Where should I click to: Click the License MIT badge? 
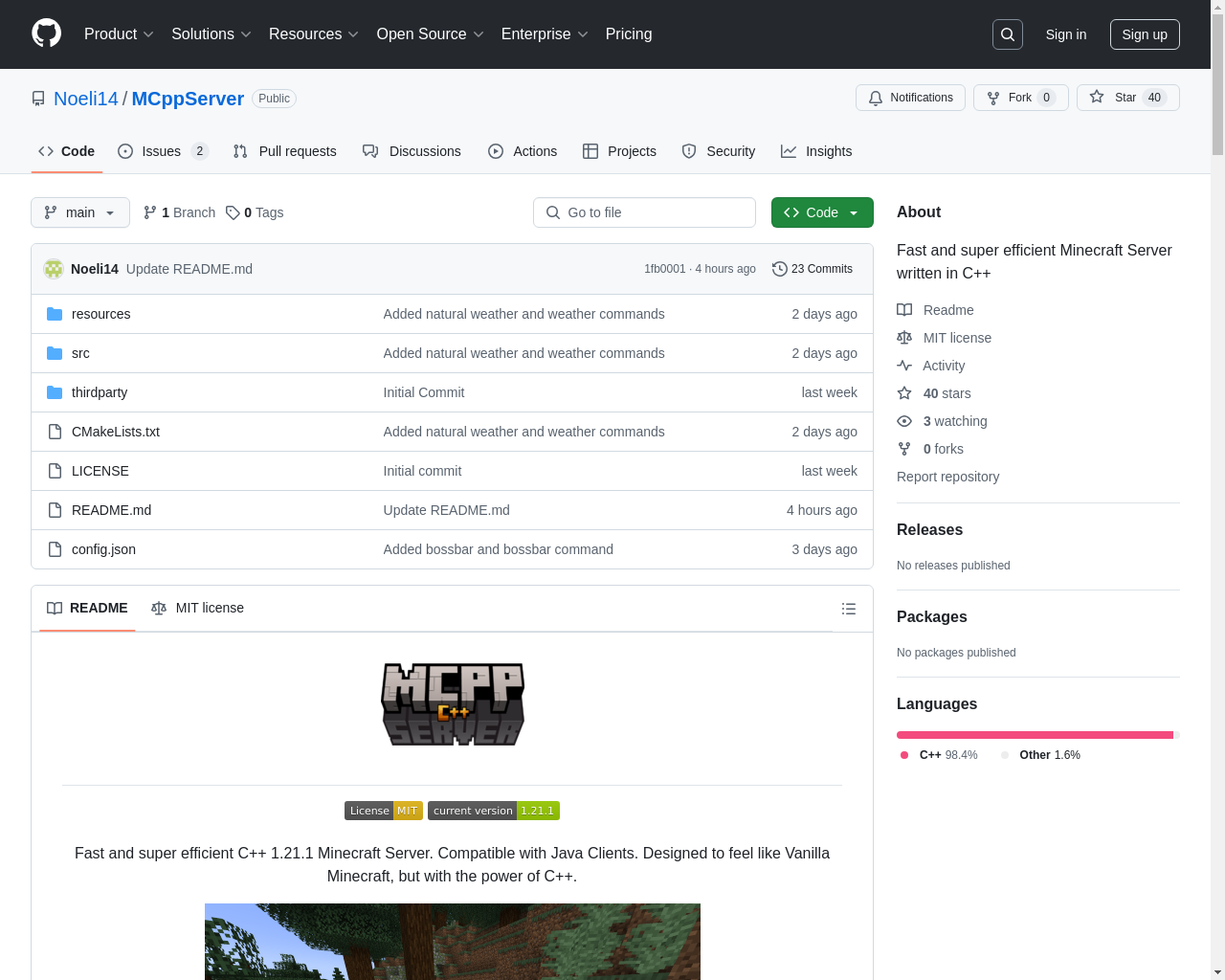(x=383, y=811)
